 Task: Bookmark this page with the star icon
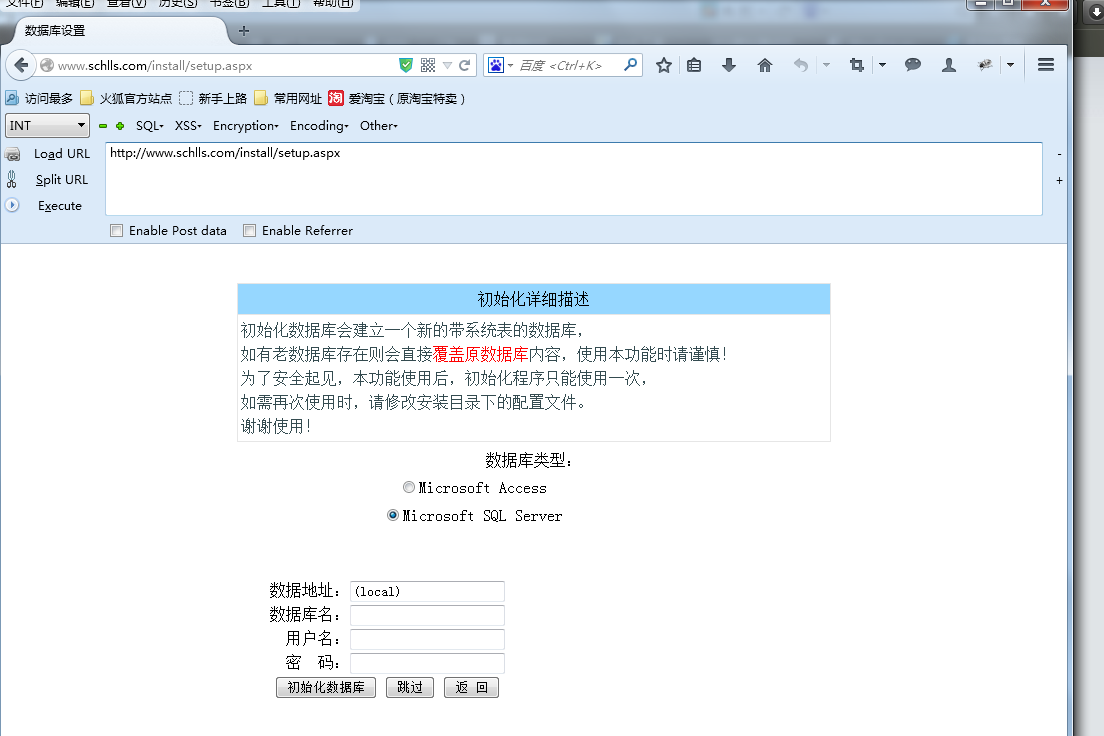coord(663,66)
